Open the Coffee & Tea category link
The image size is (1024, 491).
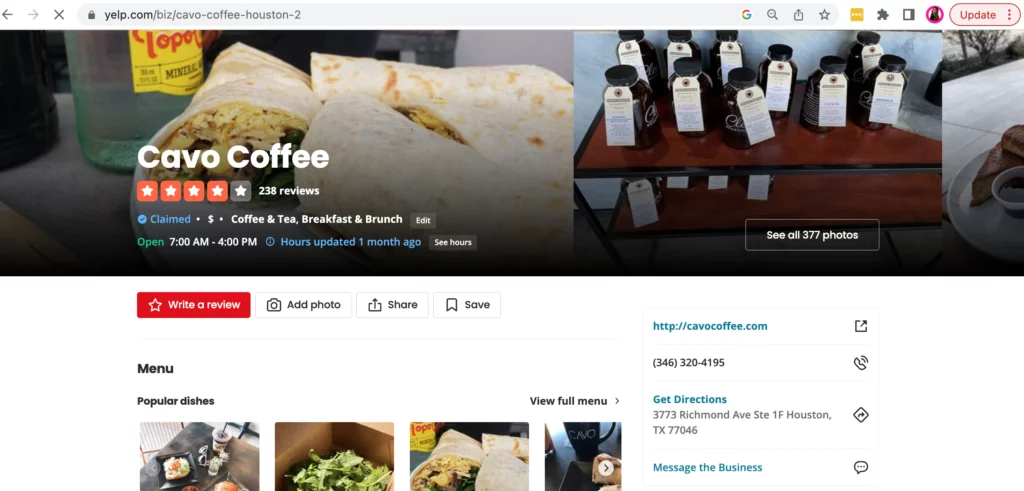click(263, 219)
